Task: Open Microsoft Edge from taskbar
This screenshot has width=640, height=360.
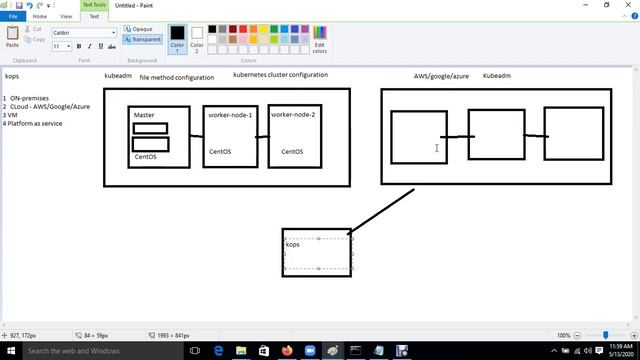Action: (x=218, y=351)
